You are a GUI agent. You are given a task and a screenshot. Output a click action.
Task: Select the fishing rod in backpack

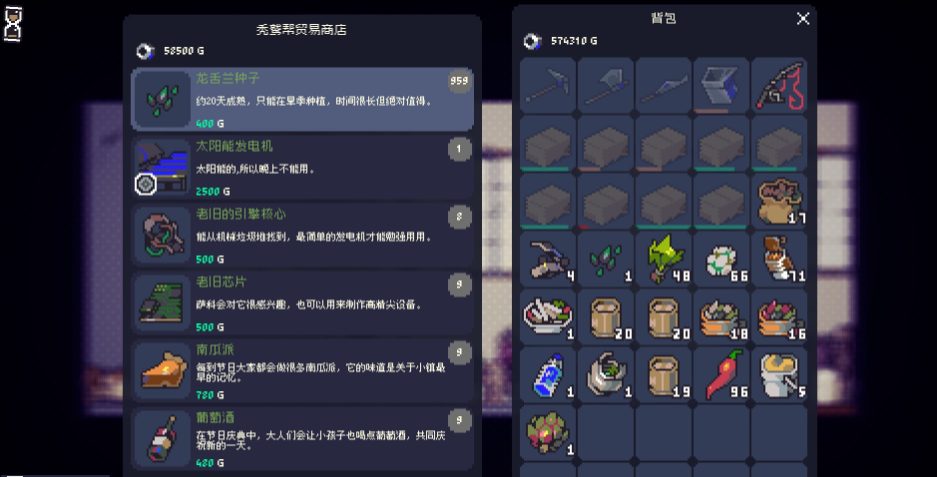tap(779, 85)
